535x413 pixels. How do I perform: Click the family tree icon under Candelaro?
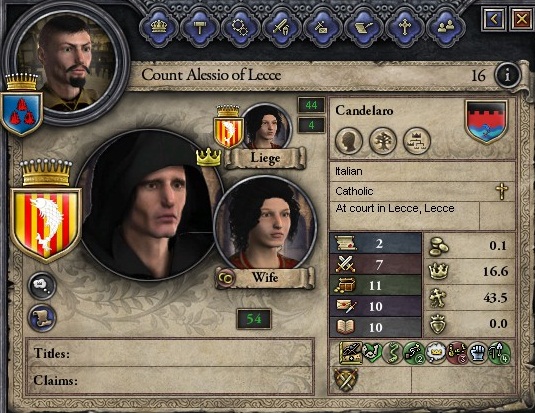(383, 141)
